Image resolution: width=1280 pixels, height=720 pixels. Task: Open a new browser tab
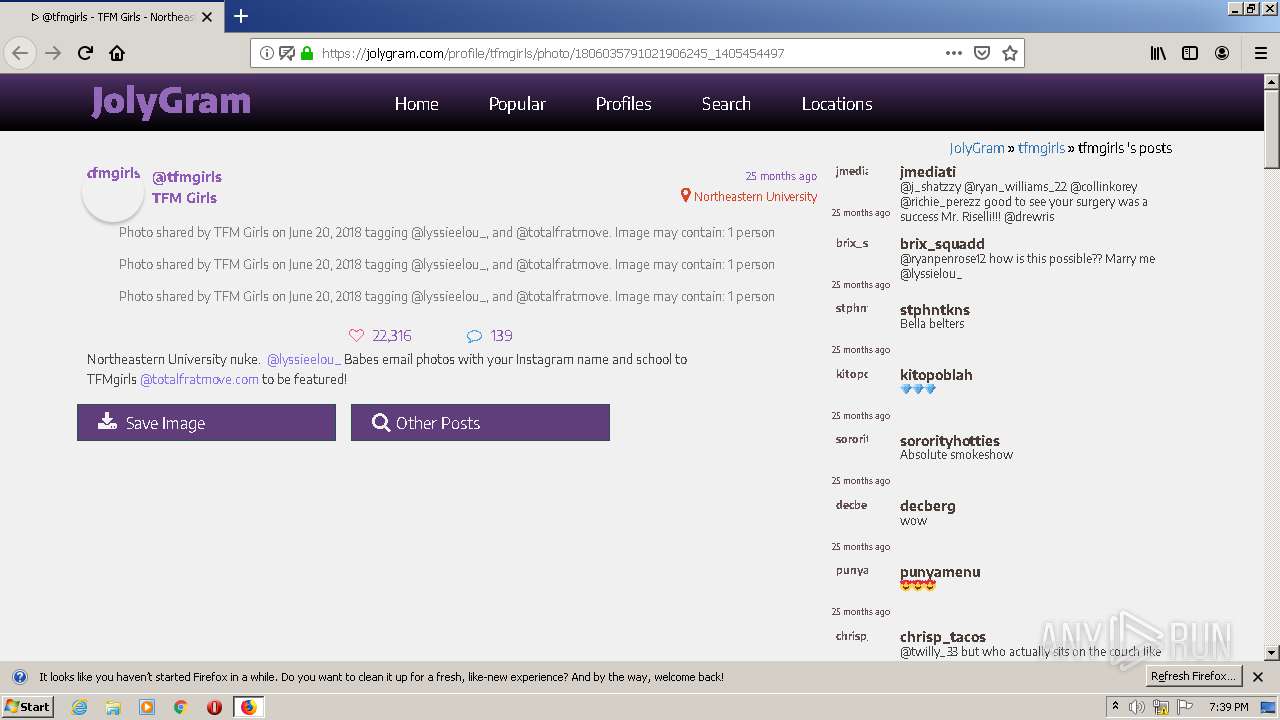tap(241, 16)
